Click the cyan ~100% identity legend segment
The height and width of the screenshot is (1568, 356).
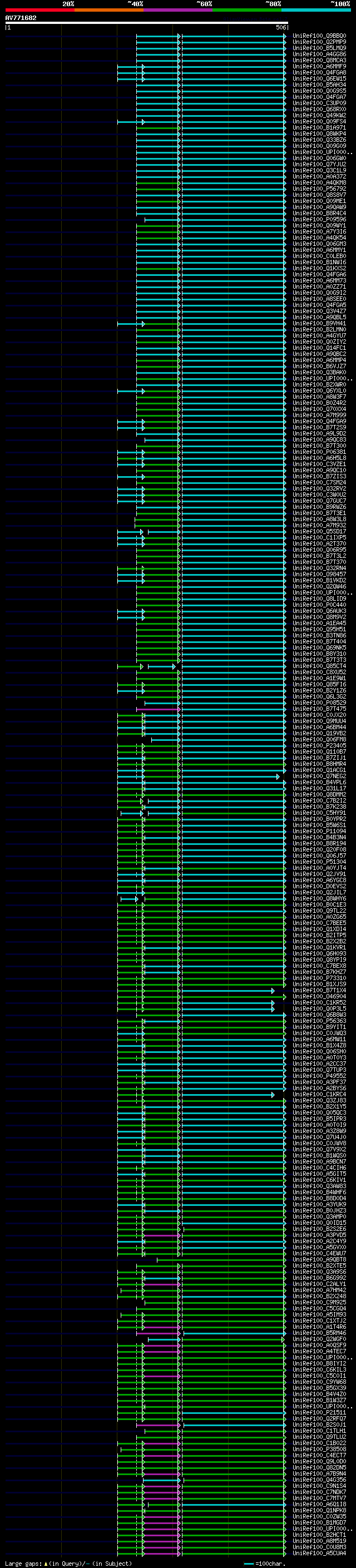pyautogui.click(x=316, y=10)
